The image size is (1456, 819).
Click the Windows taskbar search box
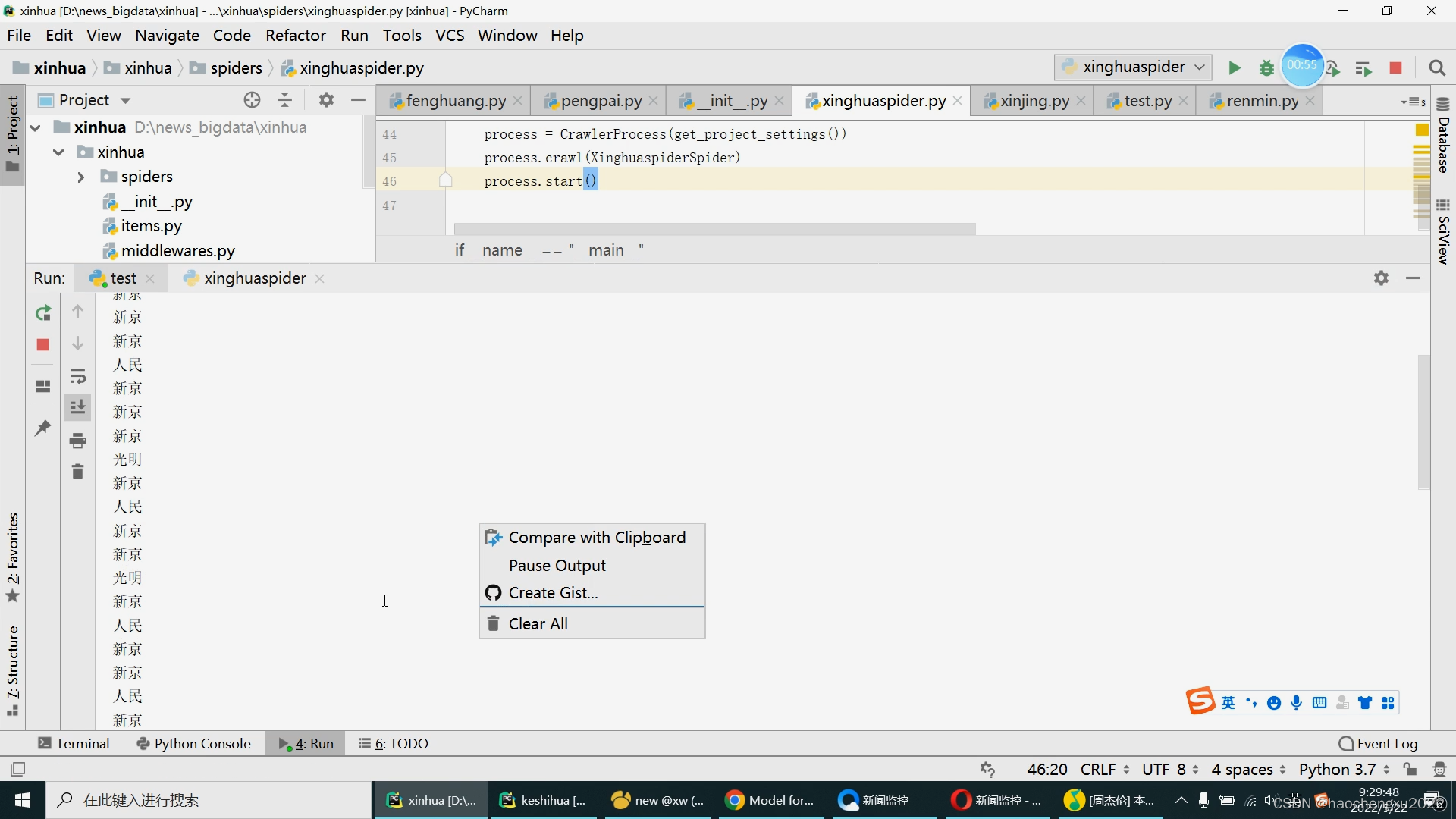pyautogui.click(x=209, y=800)
